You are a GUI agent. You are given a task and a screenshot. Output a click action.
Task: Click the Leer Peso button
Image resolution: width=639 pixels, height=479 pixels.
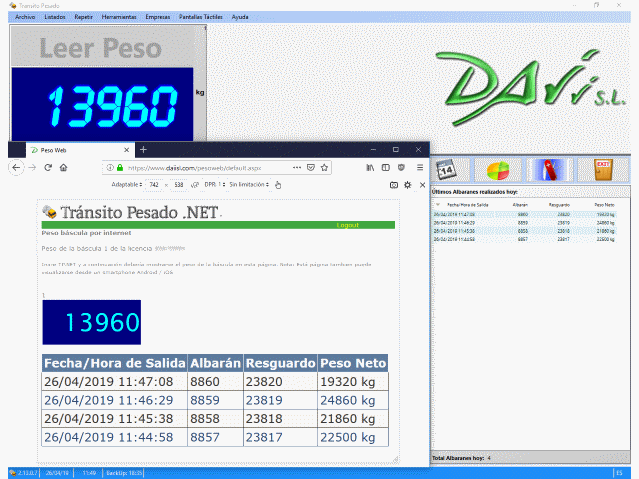pyautogui.click(x=101, y=48)
